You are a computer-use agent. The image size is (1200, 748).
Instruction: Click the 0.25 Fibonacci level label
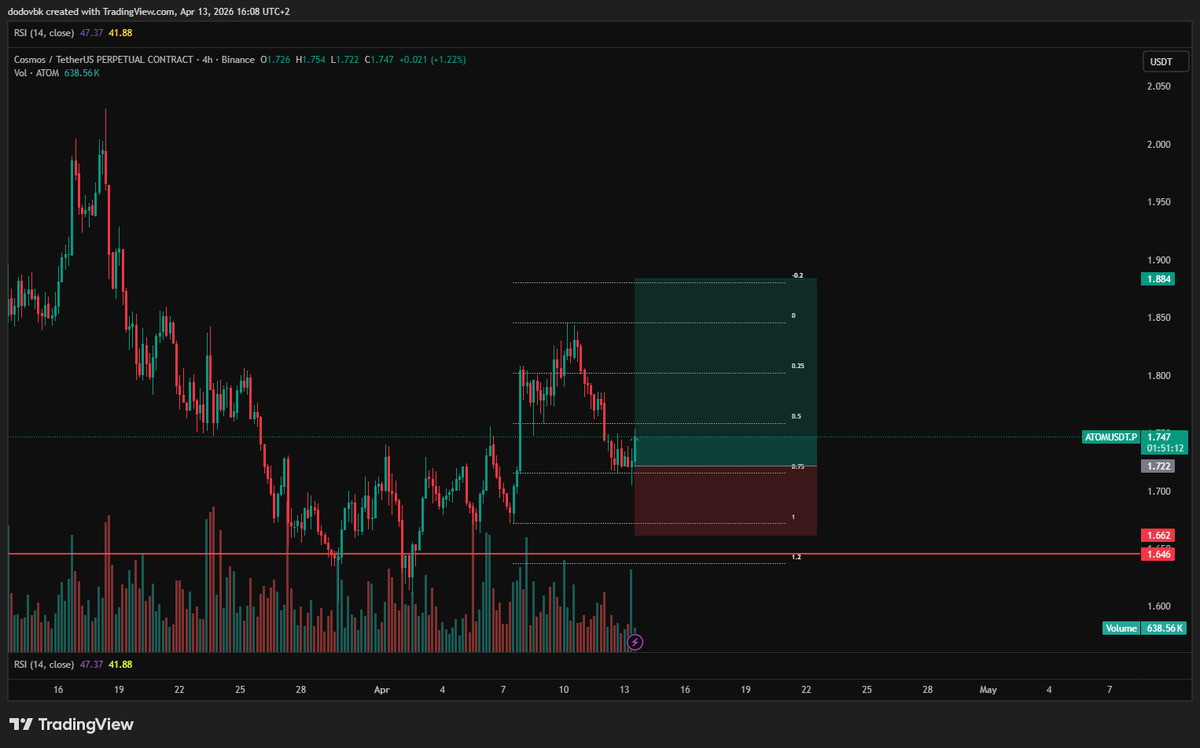797,366
